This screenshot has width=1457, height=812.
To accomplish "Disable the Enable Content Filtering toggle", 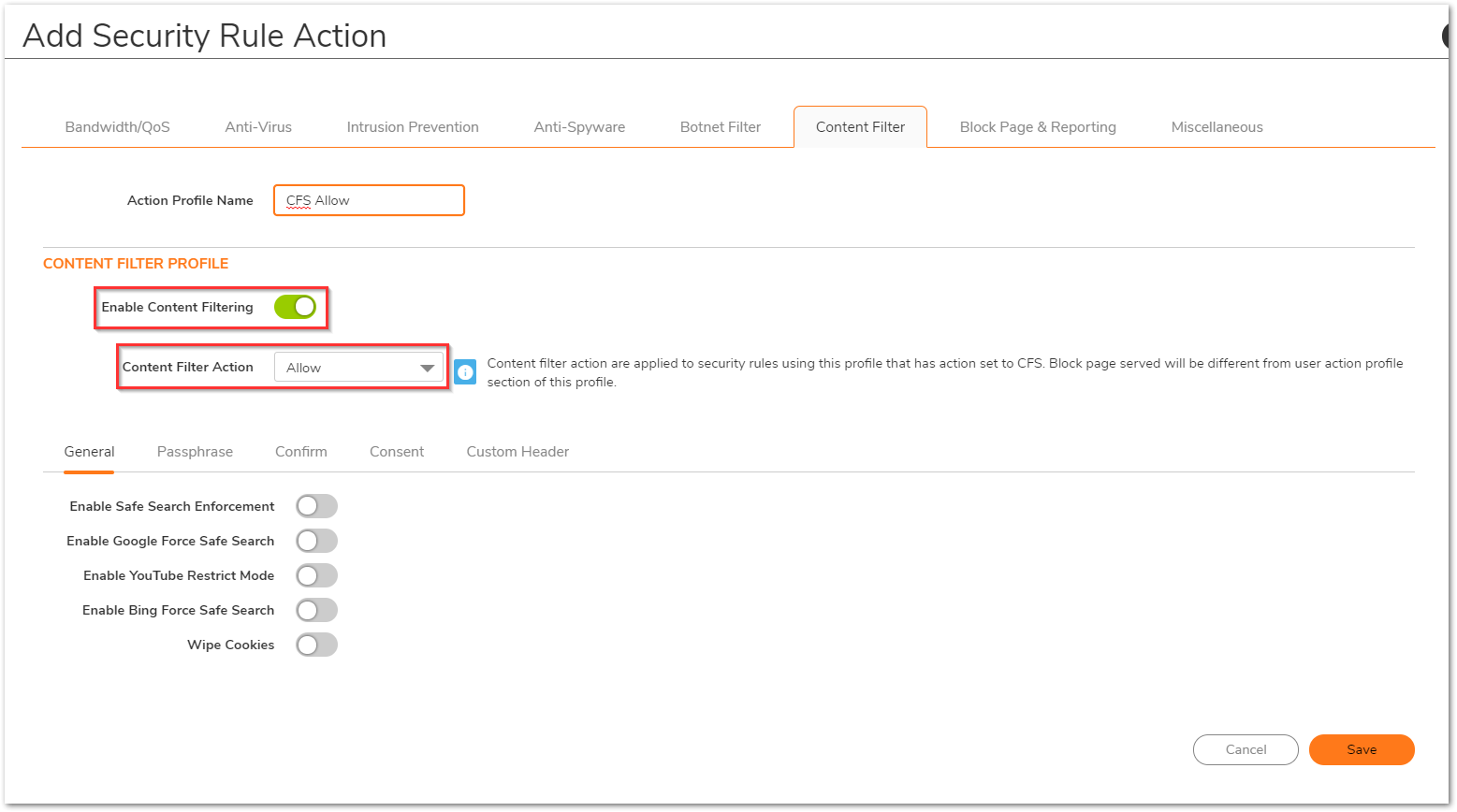I will point(295,307).
